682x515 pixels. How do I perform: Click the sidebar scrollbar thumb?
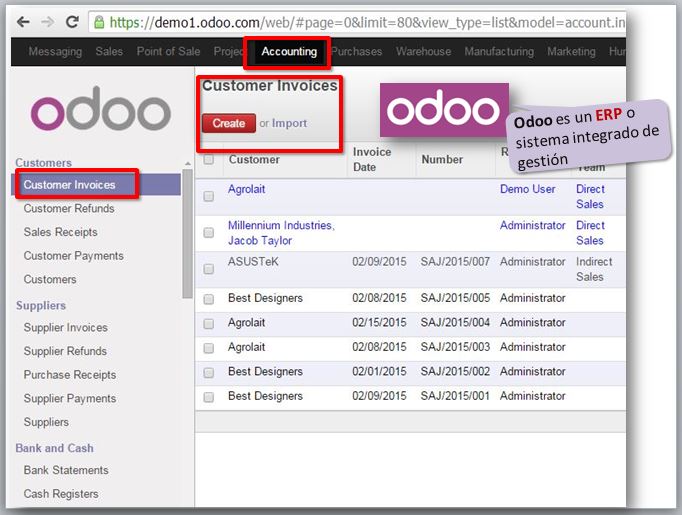[x=187, y=234]
